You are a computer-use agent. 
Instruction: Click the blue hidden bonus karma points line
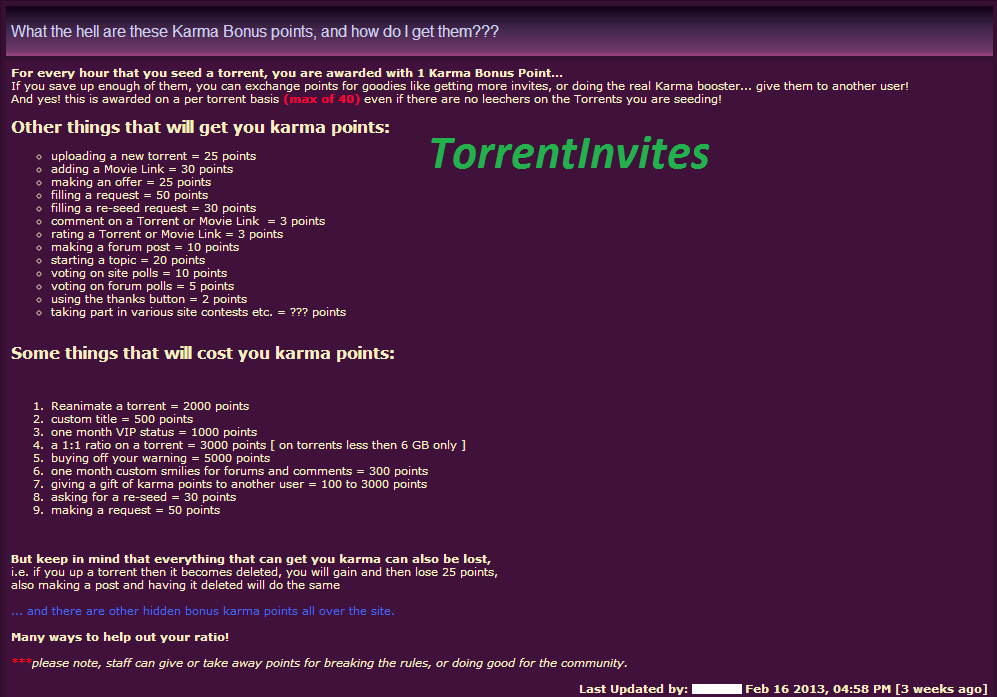click(203, 611)
